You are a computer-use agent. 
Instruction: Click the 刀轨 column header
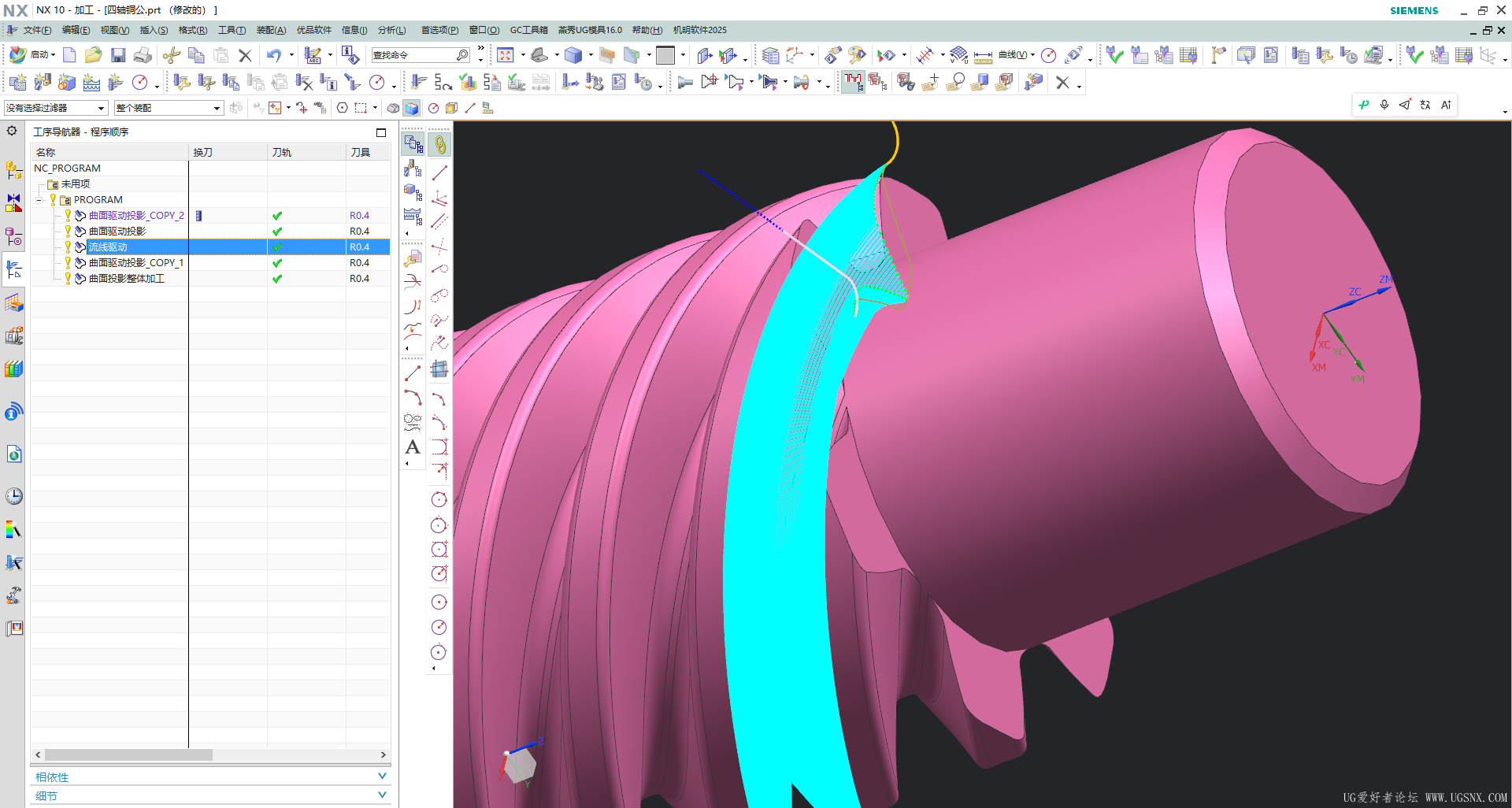306,153
